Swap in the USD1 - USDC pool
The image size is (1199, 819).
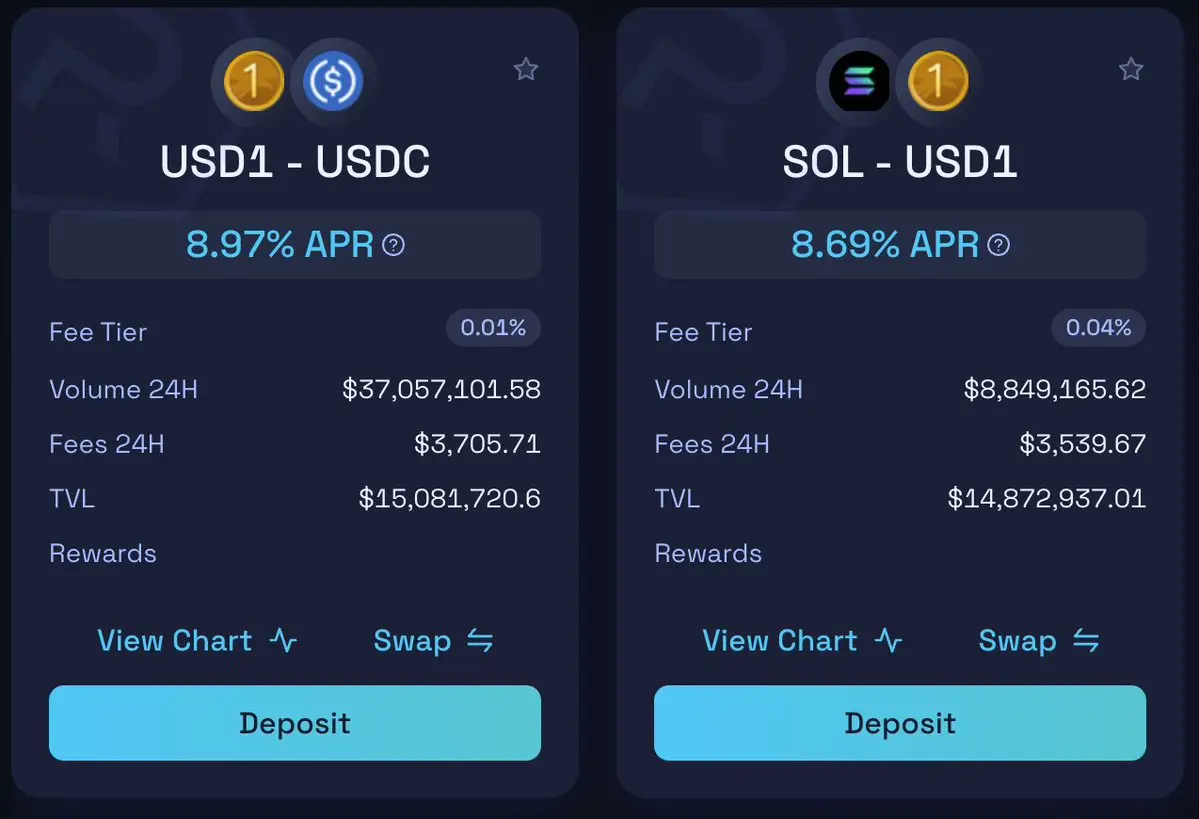pyautogui.click(x=433, y=641)
